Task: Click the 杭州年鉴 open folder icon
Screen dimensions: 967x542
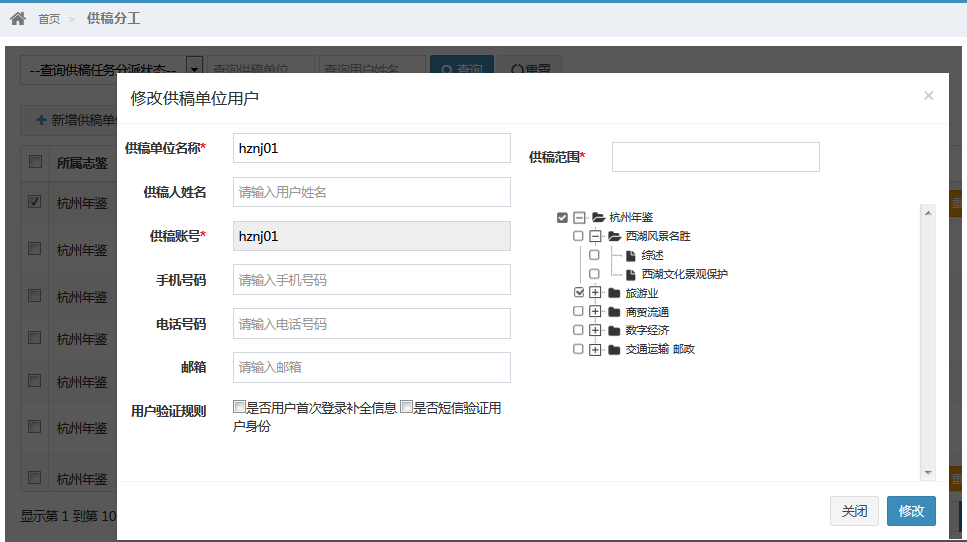Action: tap(598, 218)
